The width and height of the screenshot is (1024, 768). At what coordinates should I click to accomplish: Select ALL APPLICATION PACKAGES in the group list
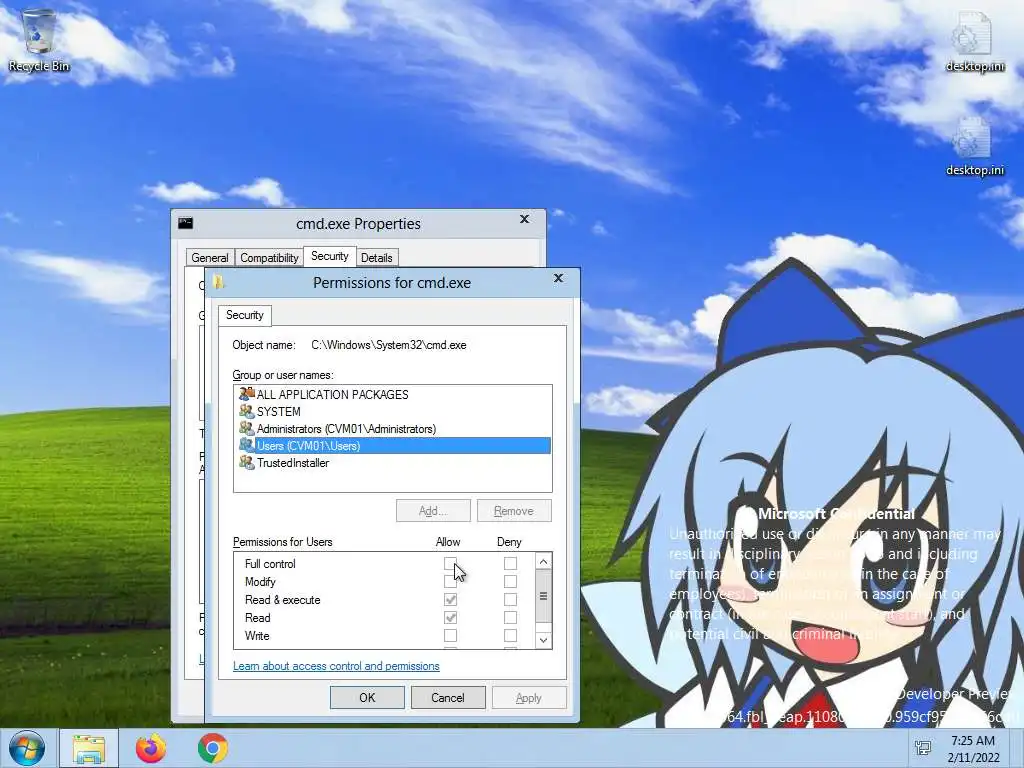point(392,394)
